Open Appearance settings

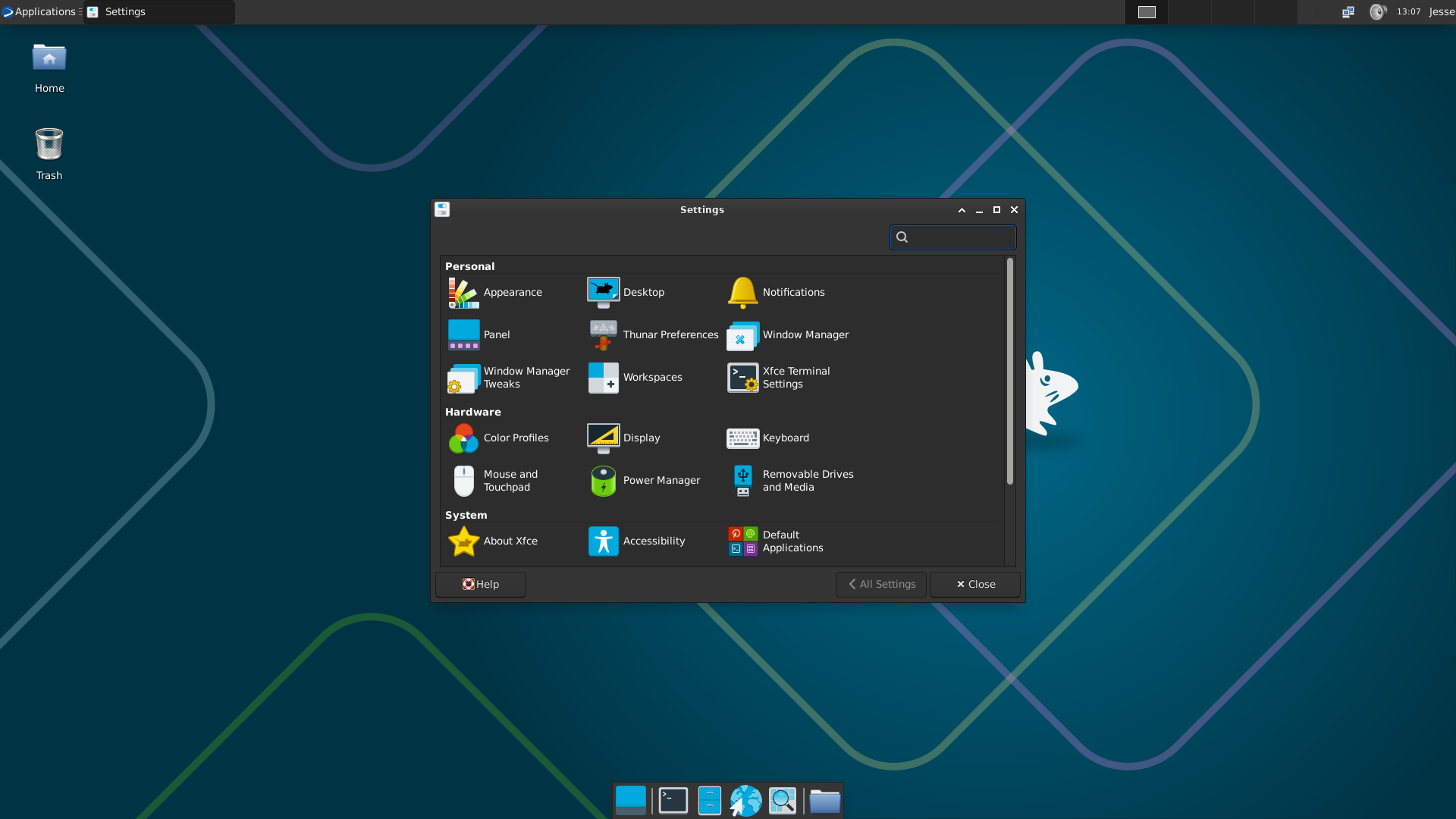pyautogui.click(x=495, y=293)
